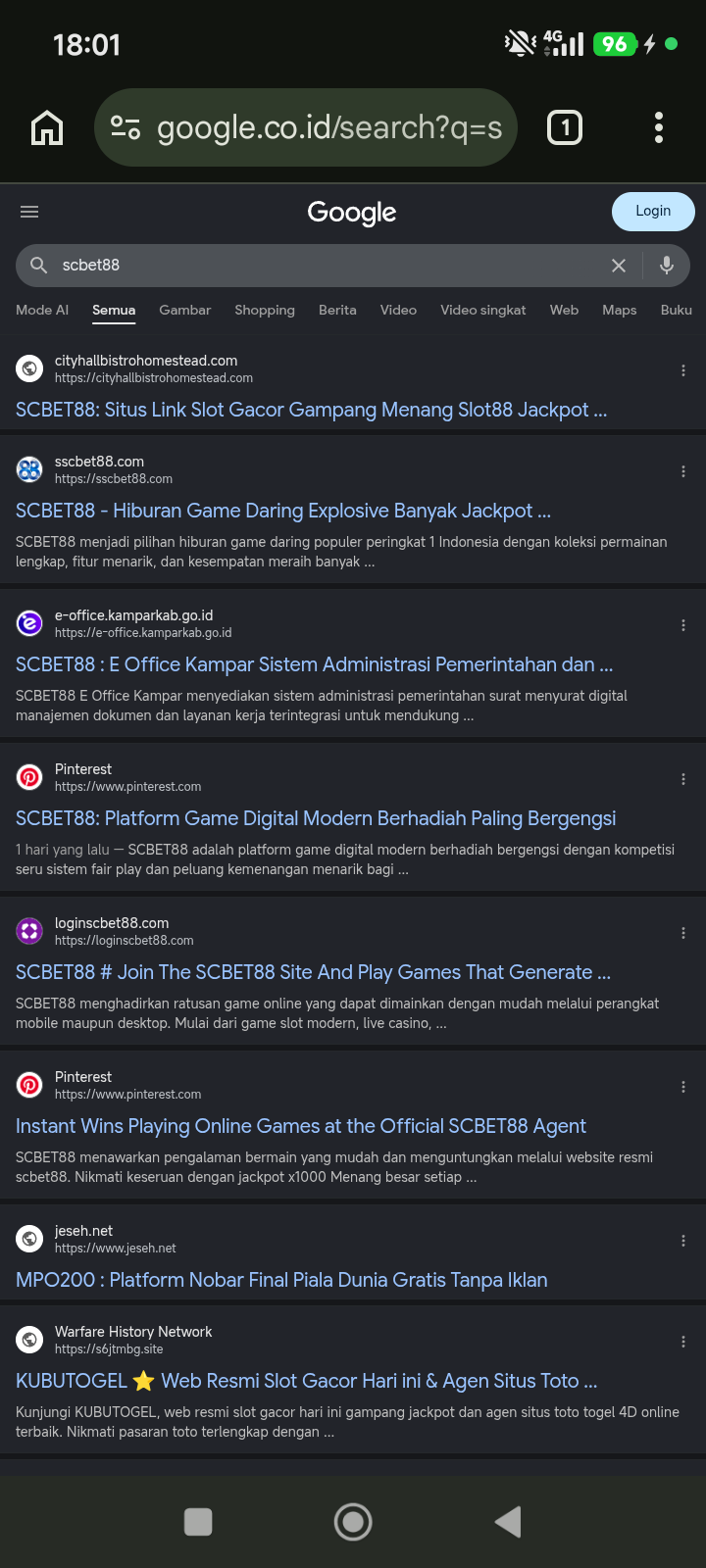Switch to the Berita tab
706x1568 pixels.
pos(337,310)
